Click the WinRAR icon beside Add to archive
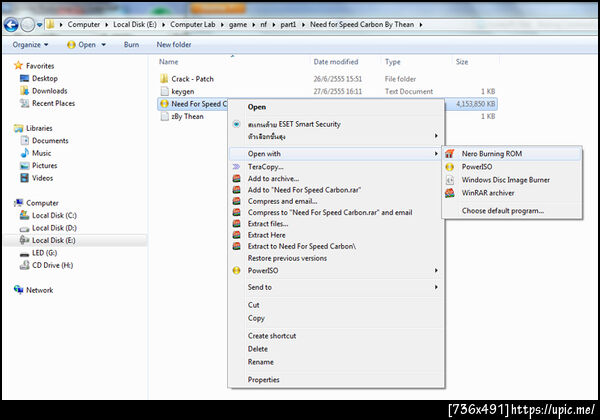 [237, 179]
